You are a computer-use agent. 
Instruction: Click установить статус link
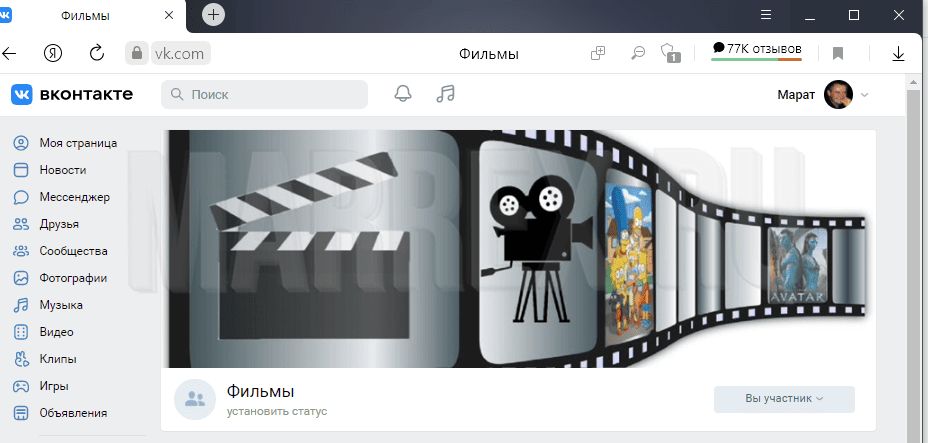(277, 411)
